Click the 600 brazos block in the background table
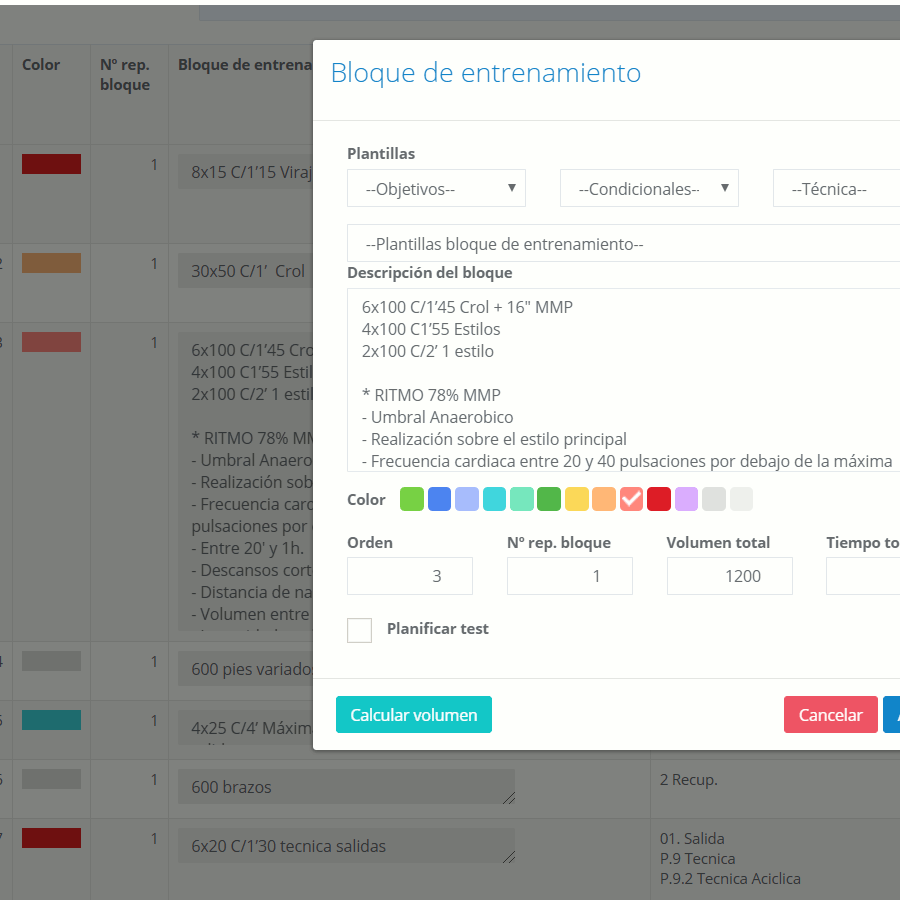 (346, 787)
